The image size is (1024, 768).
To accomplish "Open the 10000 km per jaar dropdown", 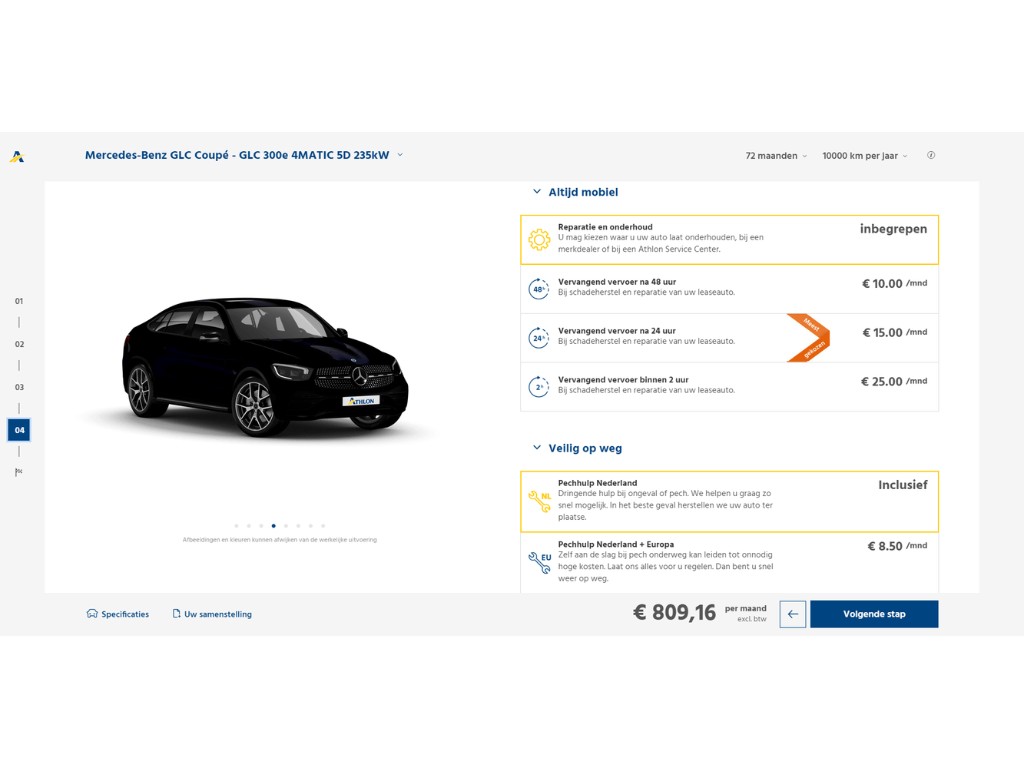I will coord(865,155).
